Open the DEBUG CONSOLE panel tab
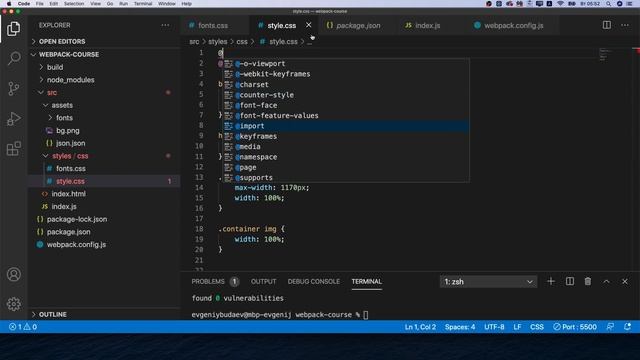This screenshot has height=360, width=640. coord(313,282)
